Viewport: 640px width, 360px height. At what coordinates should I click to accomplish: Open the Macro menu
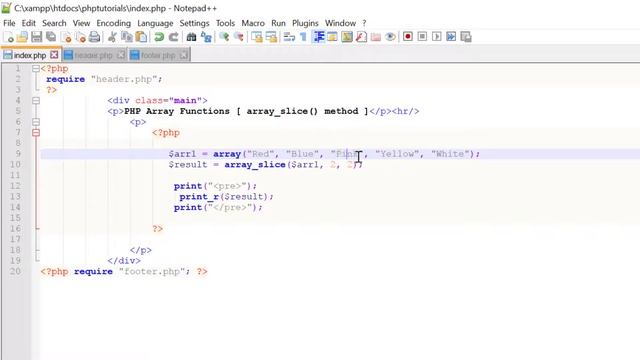click(x=253, y=23)
